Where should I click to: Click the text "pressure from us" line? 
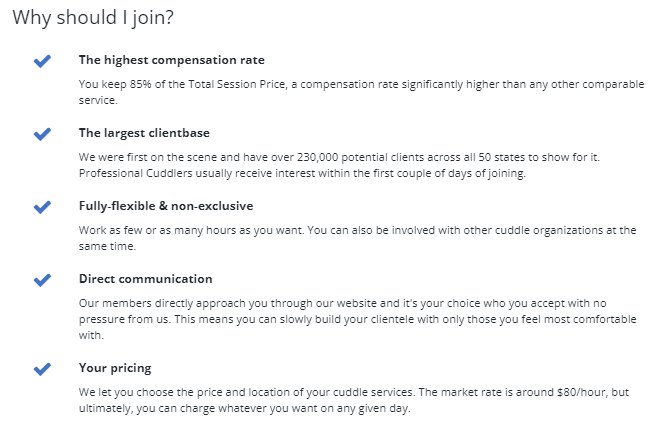click(x=357, y=319)
